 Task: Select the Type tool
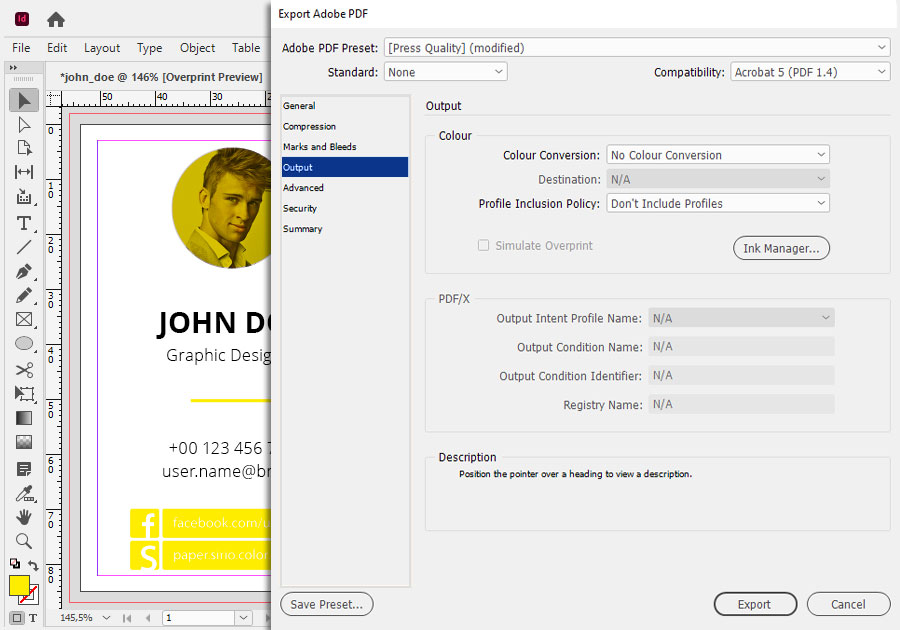[x=24, y=223]
